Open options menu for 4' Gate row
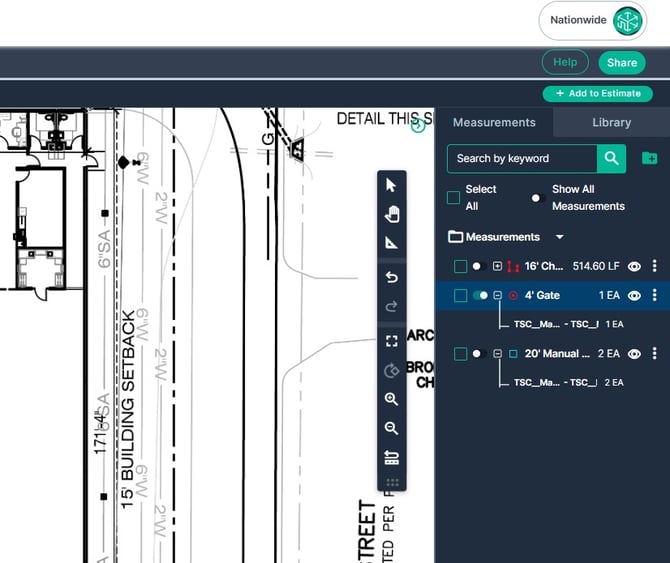 (654, 295)
